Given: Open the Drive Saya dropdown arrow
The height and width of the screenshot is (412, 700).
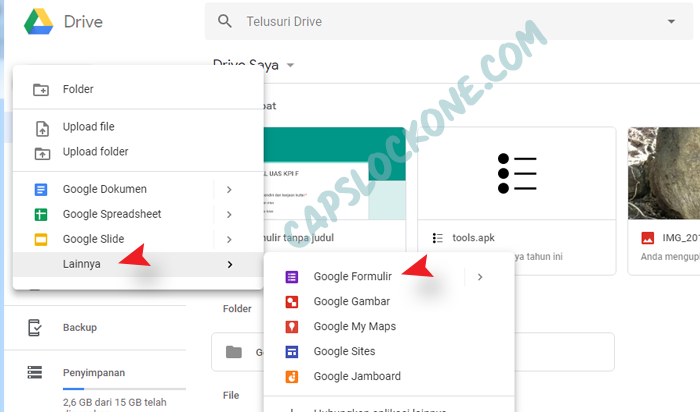Looking at the screenshot, I should [290, 65].
